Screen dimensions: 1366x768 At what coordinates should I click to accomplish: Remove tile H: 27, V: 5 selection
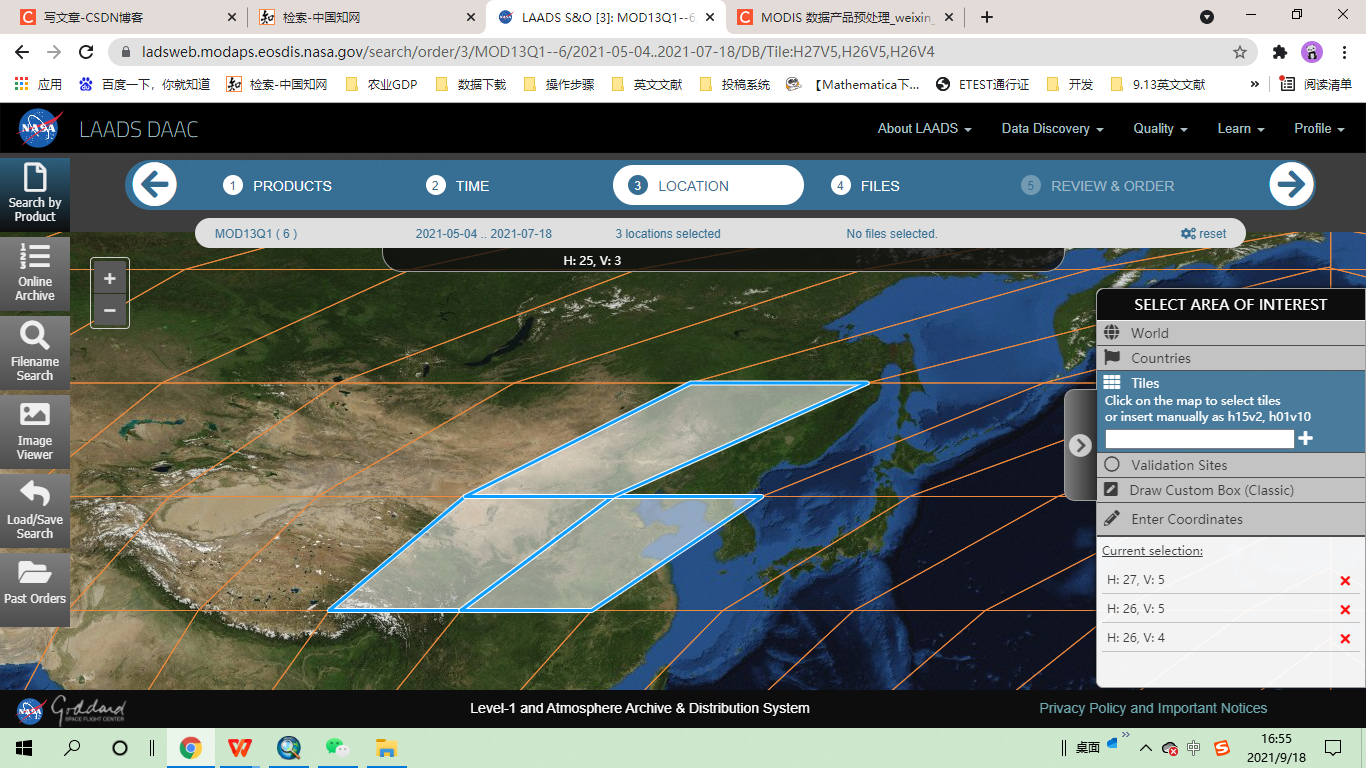coord(1345,579)
